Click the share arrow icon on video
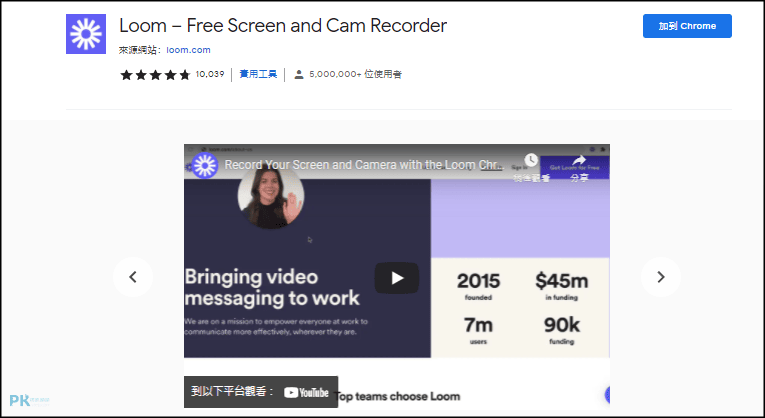Viewport: 765px width, 418px height. pyautogui.click(x=579, y=160)
